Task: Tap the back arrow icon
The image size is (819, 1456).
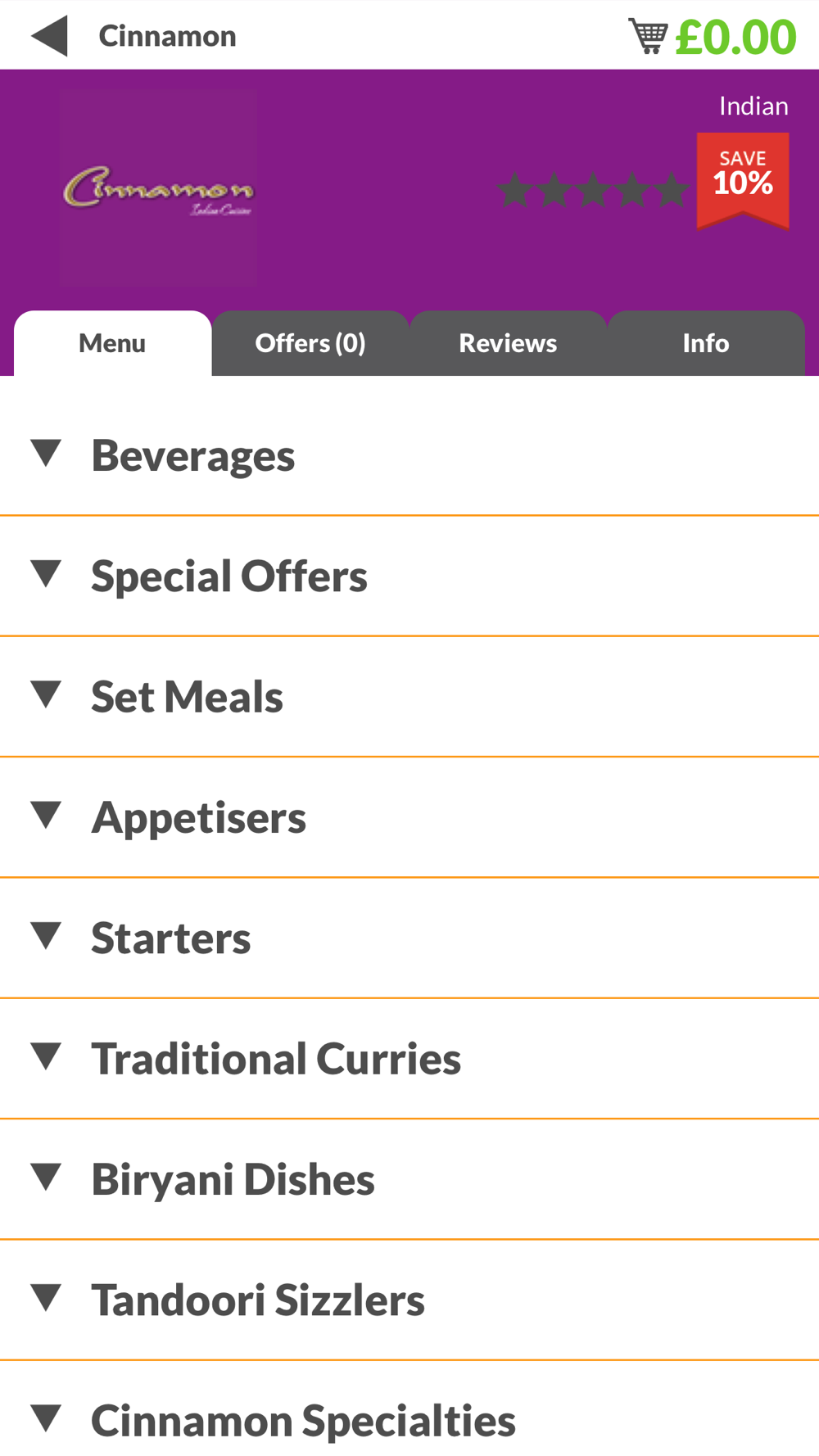Action: pos(49,36)
